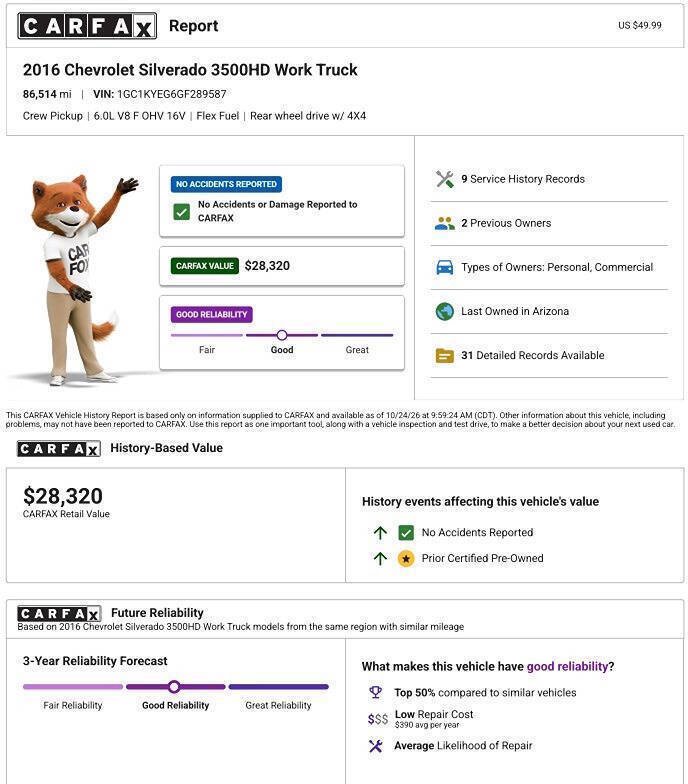Viewport: 688px width, 784px height.
Task: Click the NO ACCIDENTS REPORTED blue badge
Action: point(226,184)
